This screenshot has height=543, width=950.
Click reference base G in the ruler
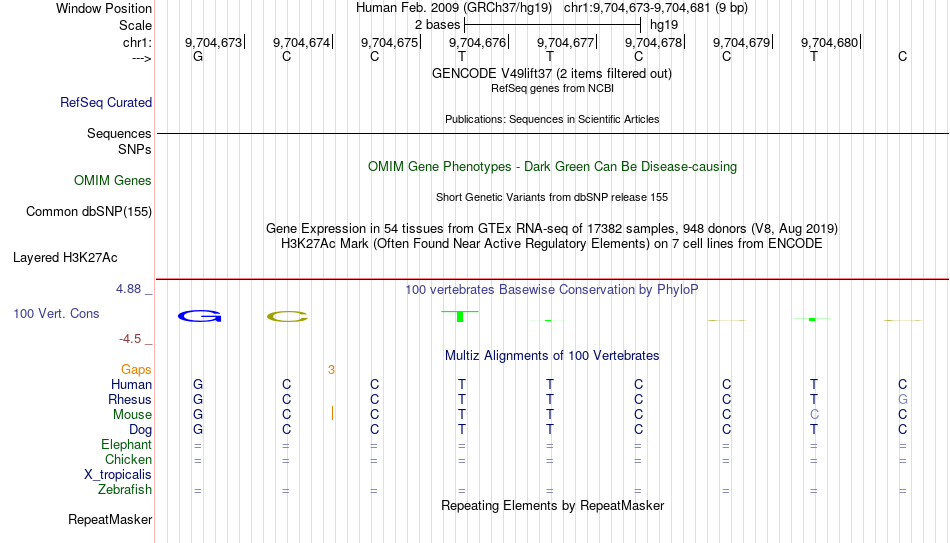pyautogui.click(x=198, y=56)
